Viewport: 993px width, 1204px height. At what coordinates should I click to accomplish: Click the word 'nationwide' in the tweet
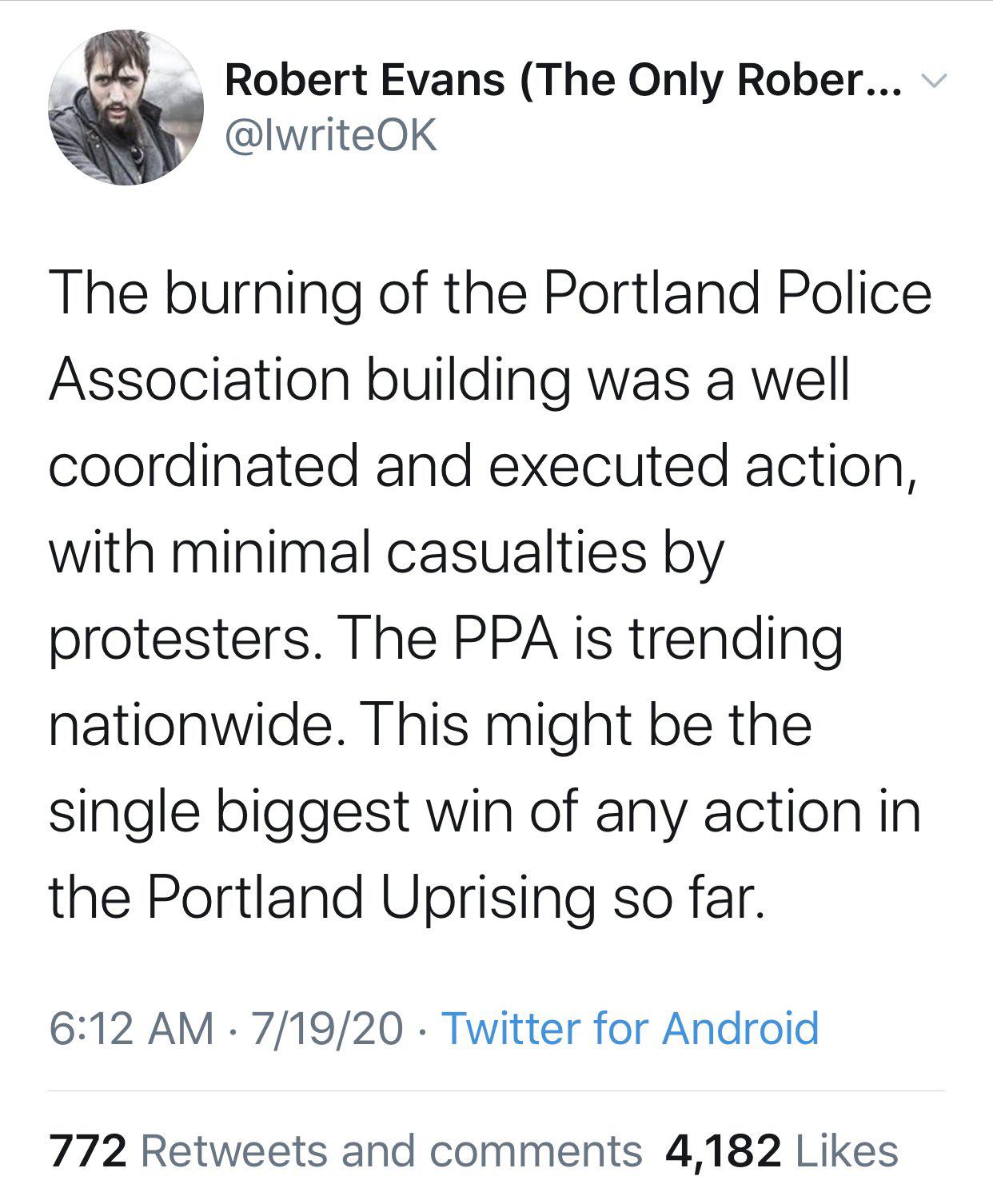tap(190, 724)
